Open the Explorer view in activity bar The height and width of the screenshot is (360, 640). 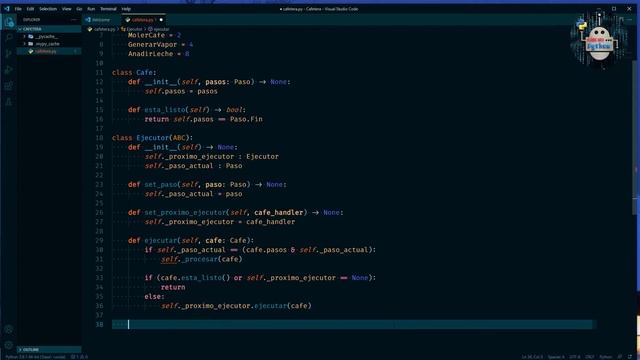[x=9, y=22]
